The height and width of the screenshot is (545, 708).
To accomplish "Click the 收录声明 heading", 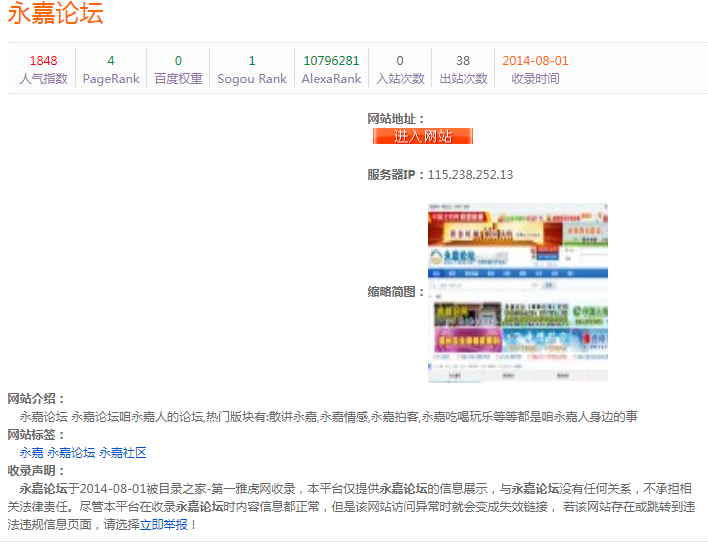I will [36, 470].
